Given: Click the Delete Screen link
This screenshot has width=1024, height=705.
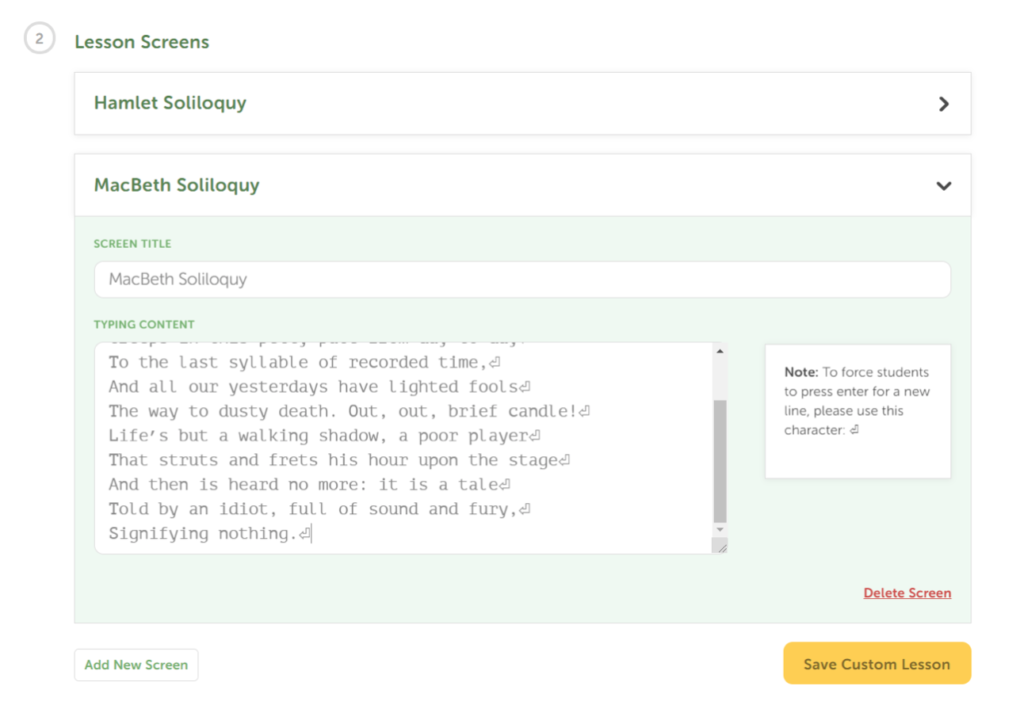Looking at the screenshot, I should click(x=907, y=593).
